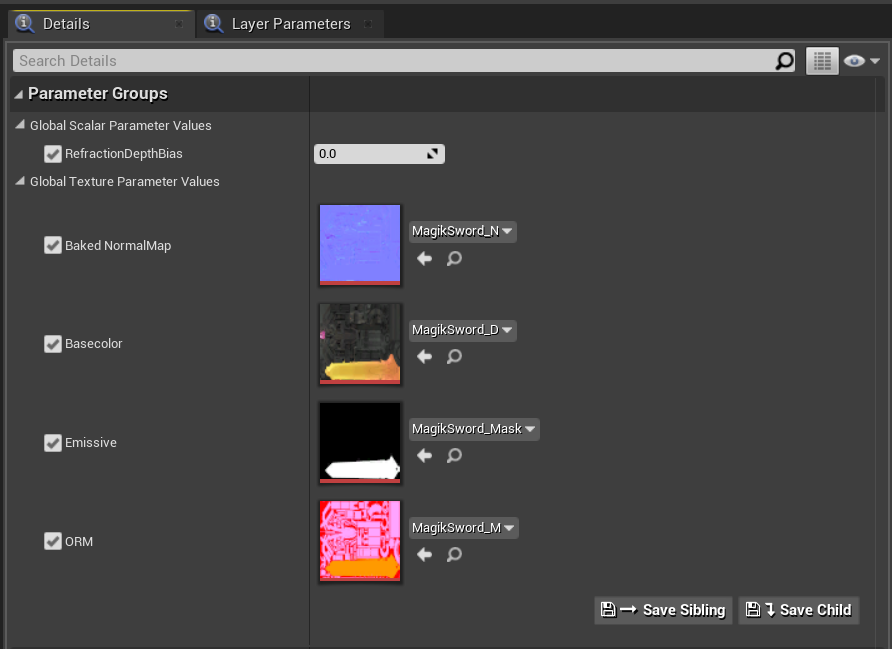Image resolution: width=892 pixels, height=649 pixels.
Task: Open the property matrix grid icon
Action: [x=822, y=61]
